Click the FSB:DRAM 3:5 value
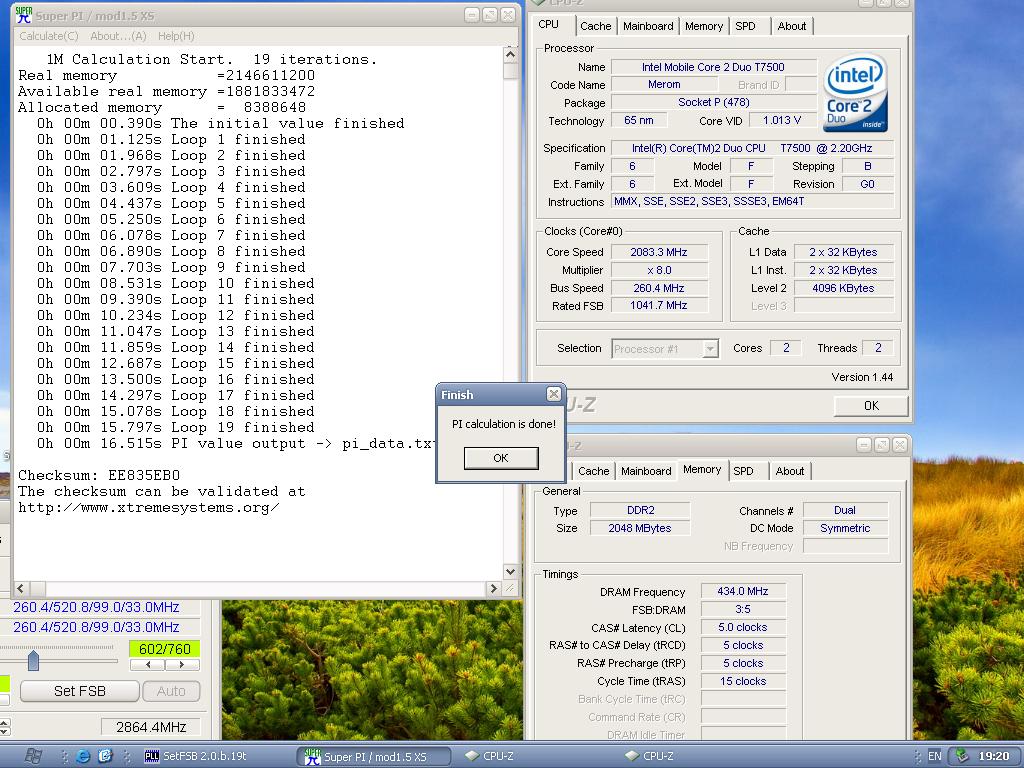The height and width of the screenshot is (768, 1024). pyautogui.click(x=743, y=609)
